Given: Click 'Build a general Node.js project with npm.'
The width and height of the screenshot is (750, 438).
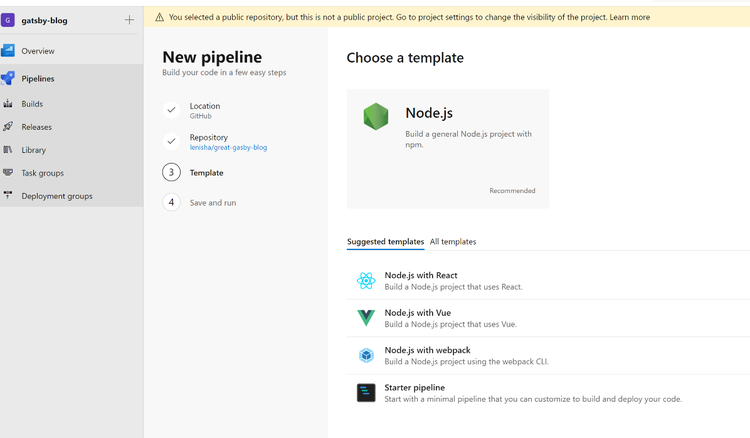Looking at the screenshot, I should click(468, 139).
